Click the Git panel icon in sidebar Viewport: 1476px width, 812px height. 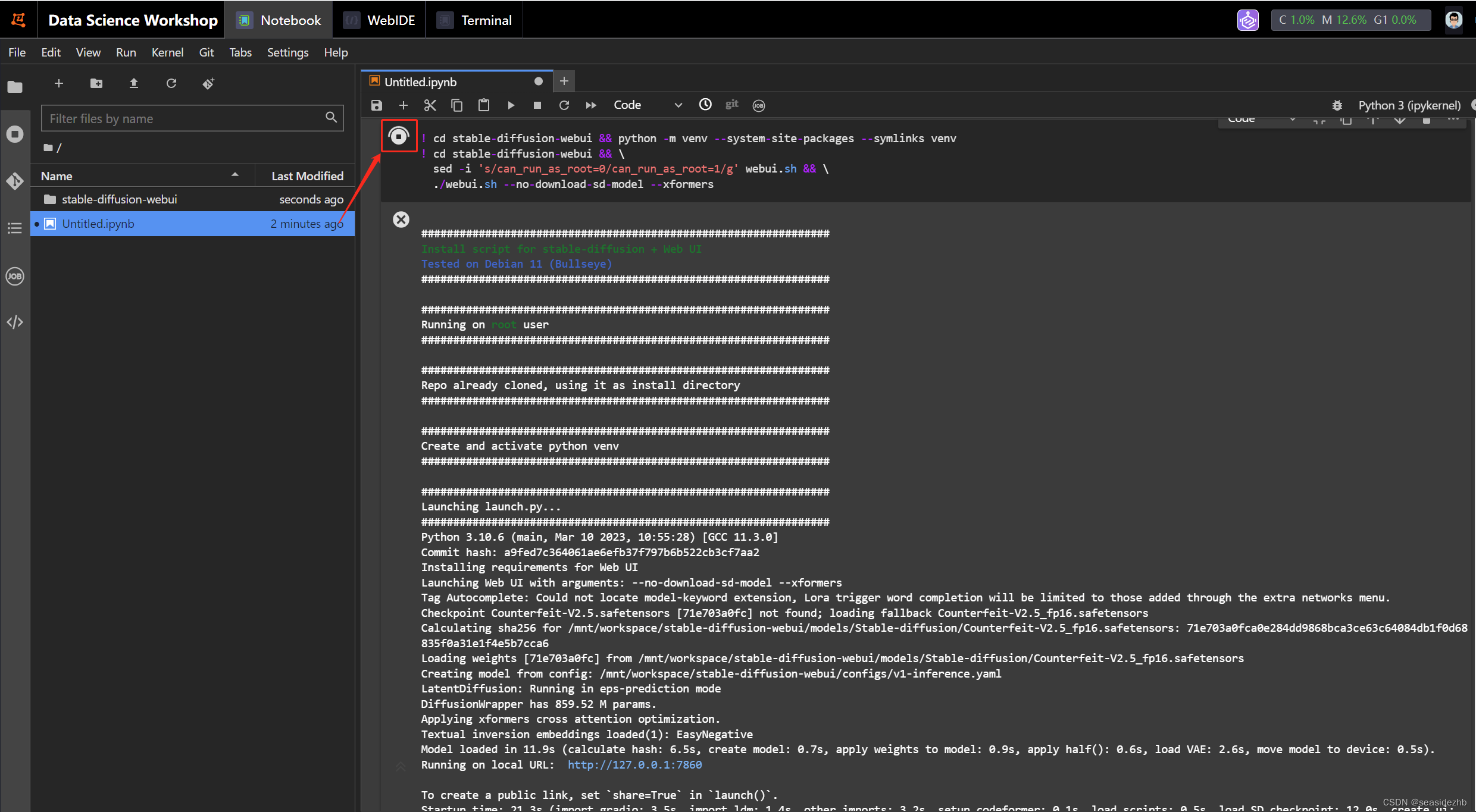[x=14, y=181]
